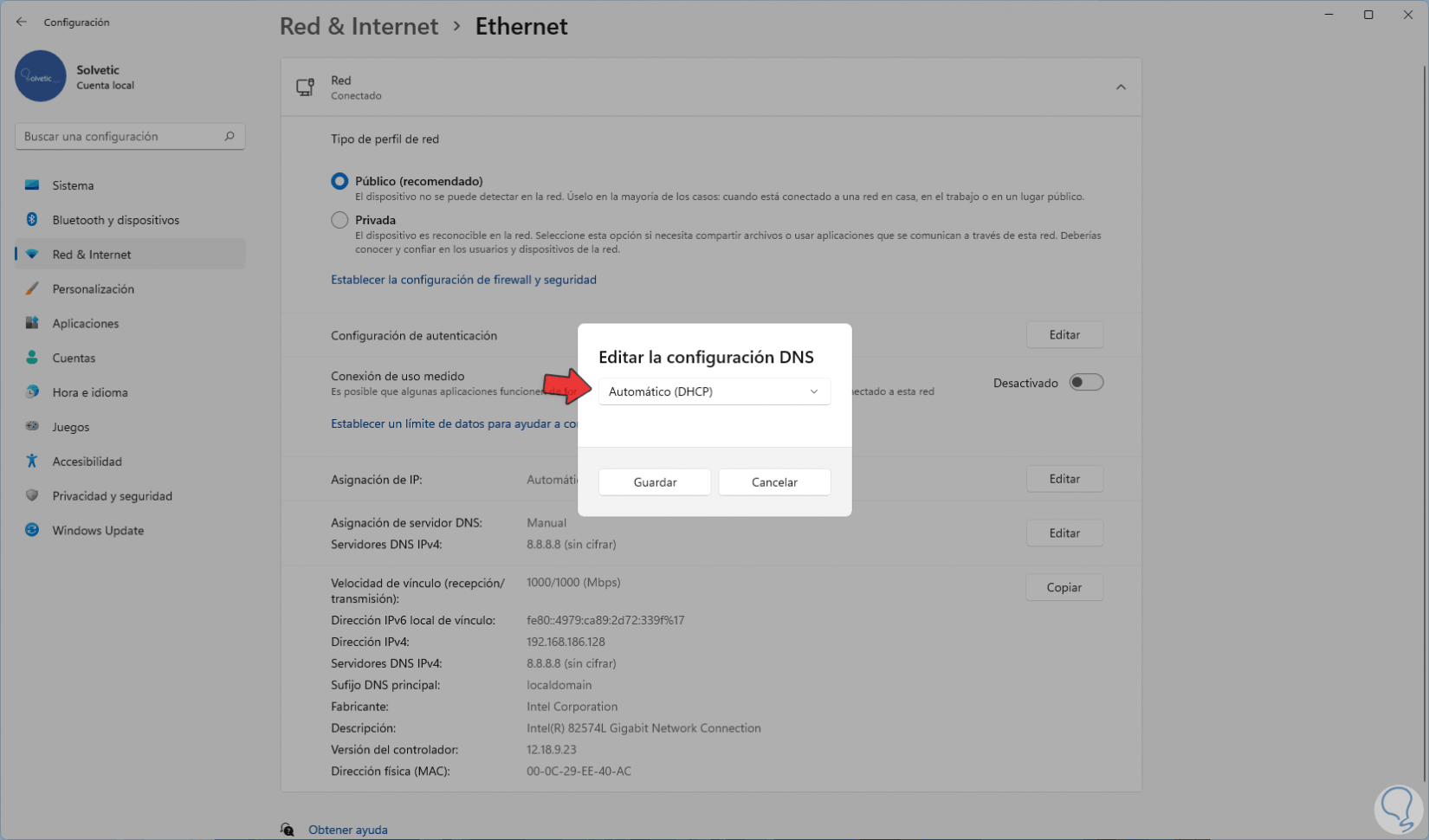Click Guardar in the DNS dialog
This screenshot has height=840, width=1429.
click(x=655, y=482)
